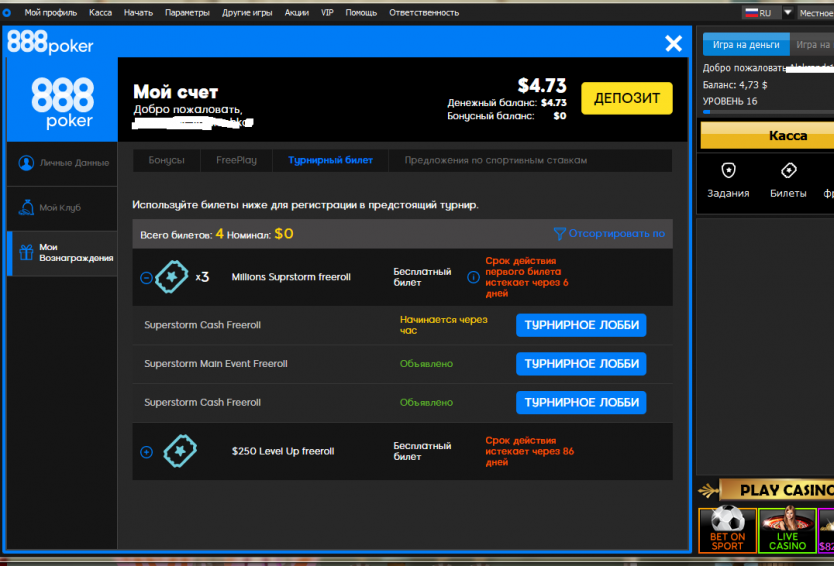This screenshot has width=834, height=566.
Task: Click the УРОВЕНЬ 16 progress bar
Action: (x=768, y=112)
